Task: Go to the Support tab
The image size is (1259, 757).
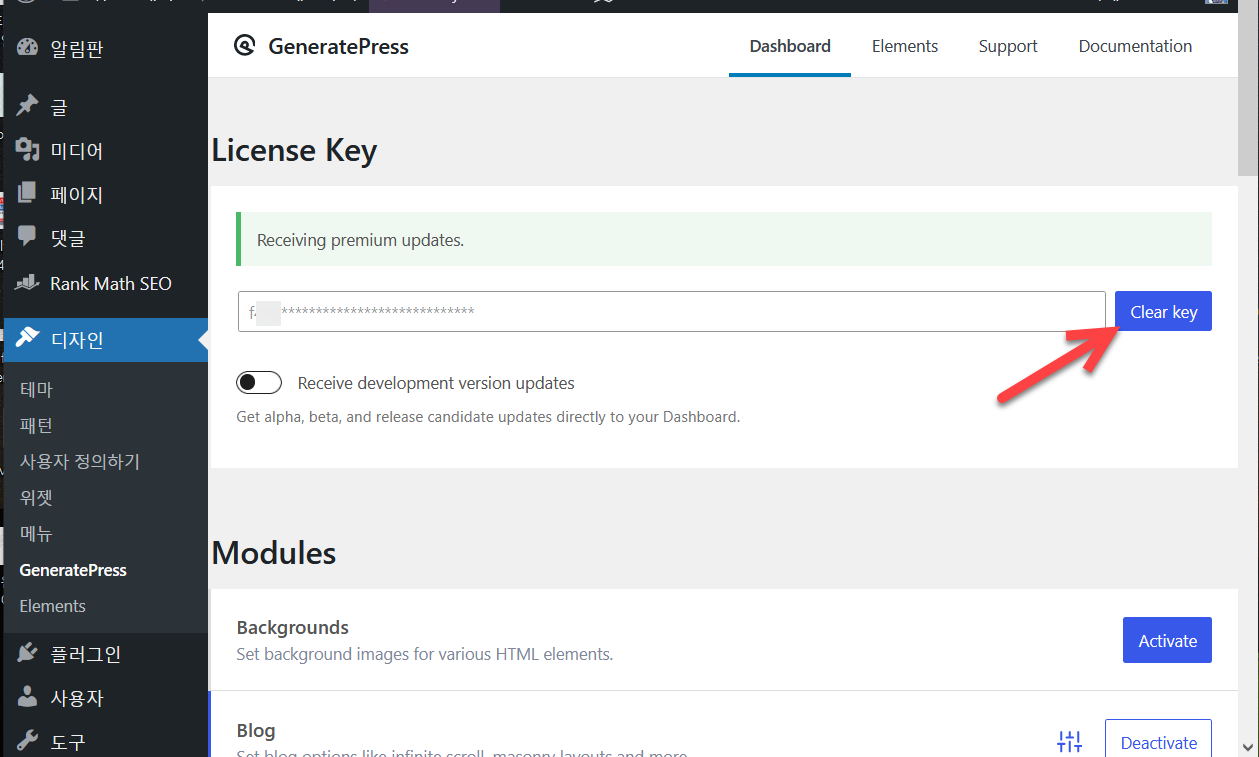Action: [1008, 46]
